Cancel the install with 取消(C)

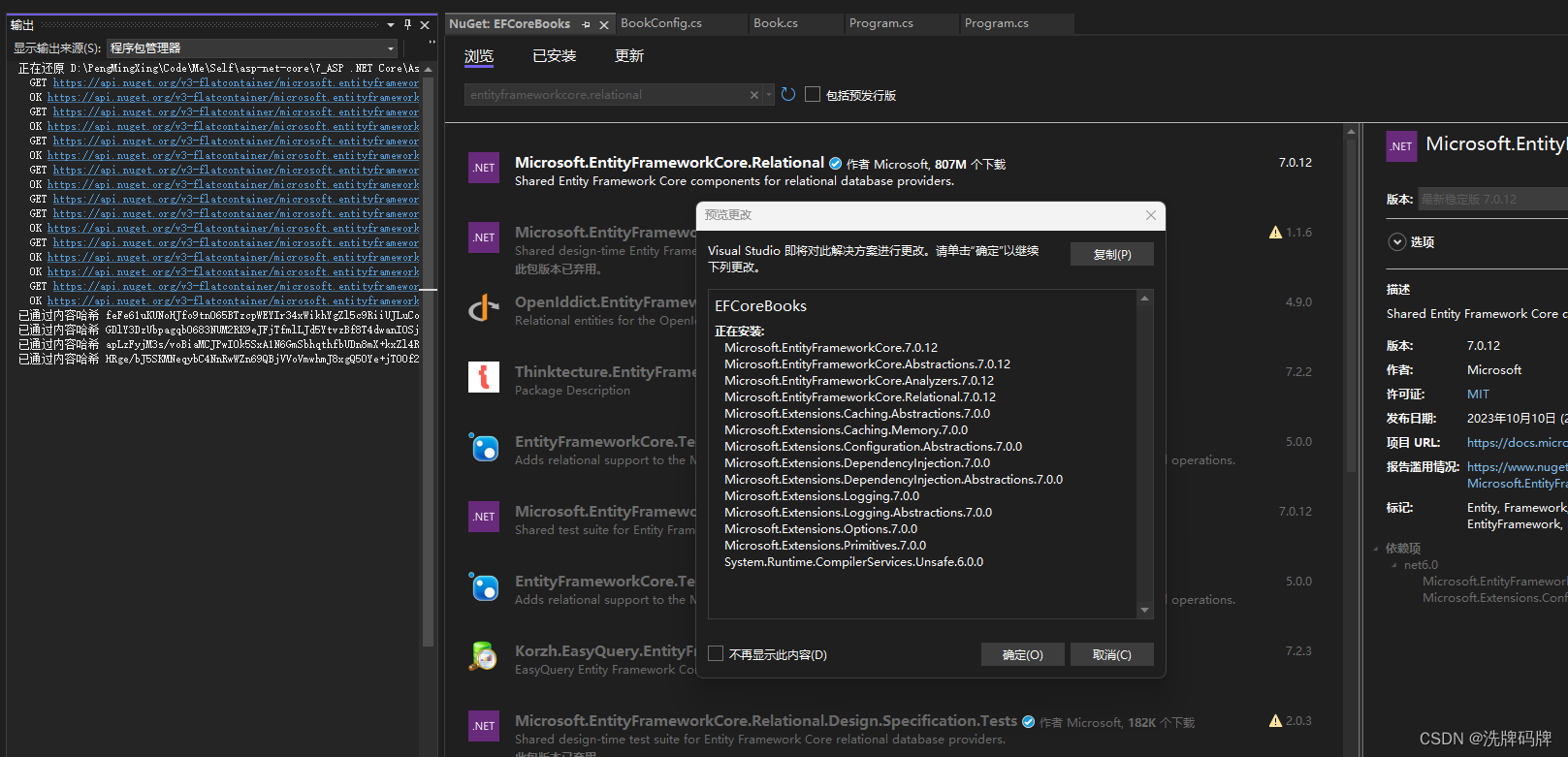point(1112,654)
